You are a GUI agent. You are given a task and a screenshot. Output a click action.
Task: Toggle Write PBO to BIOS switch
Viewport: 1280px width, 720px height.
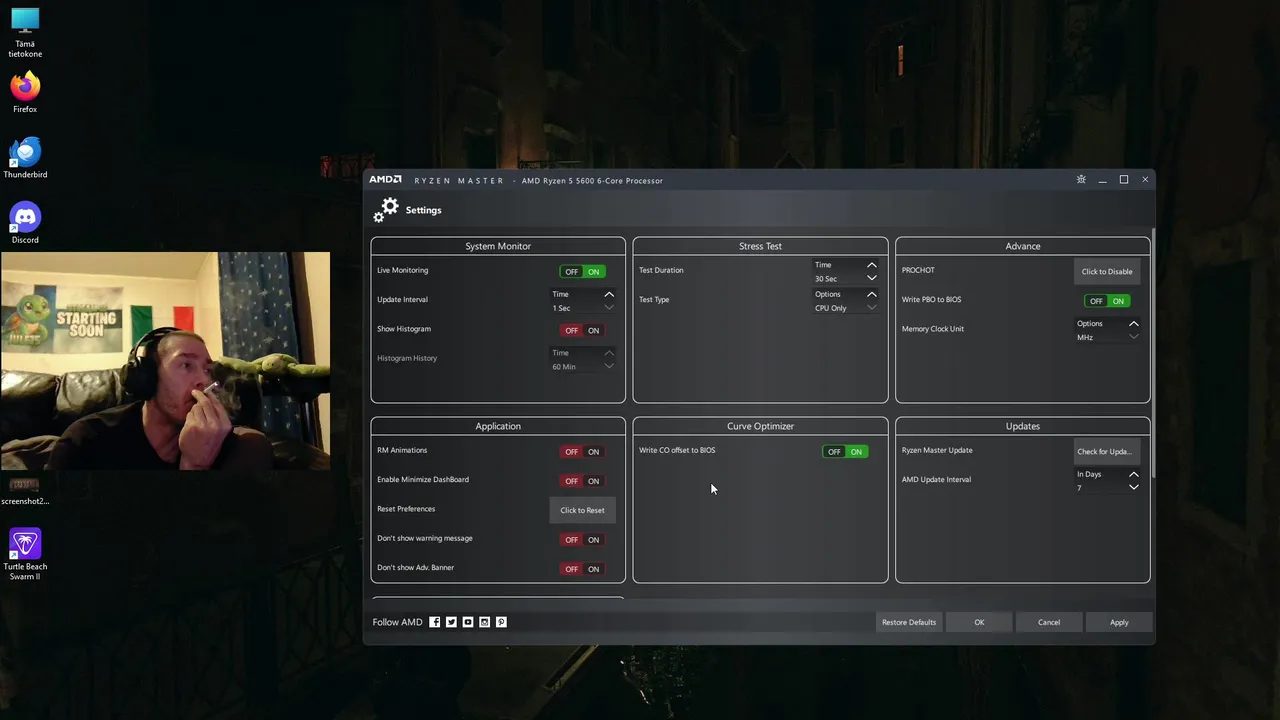coord(1107,301)
